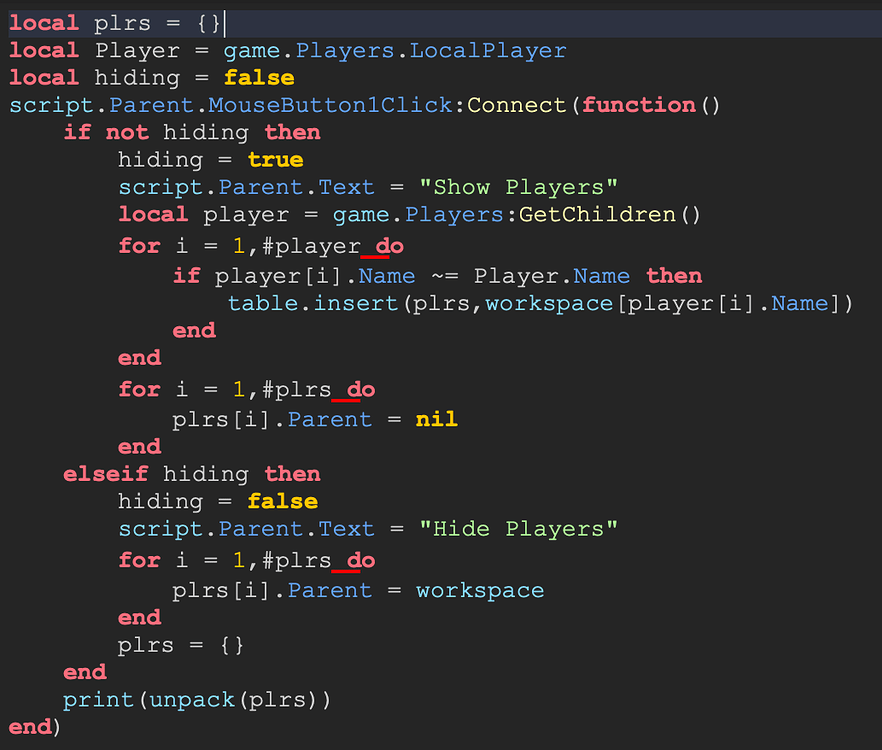Image resolution: width=882 pixels, height=750 pixels.
Task: Click the ~= operator
Action: click(x=445, y=276)
